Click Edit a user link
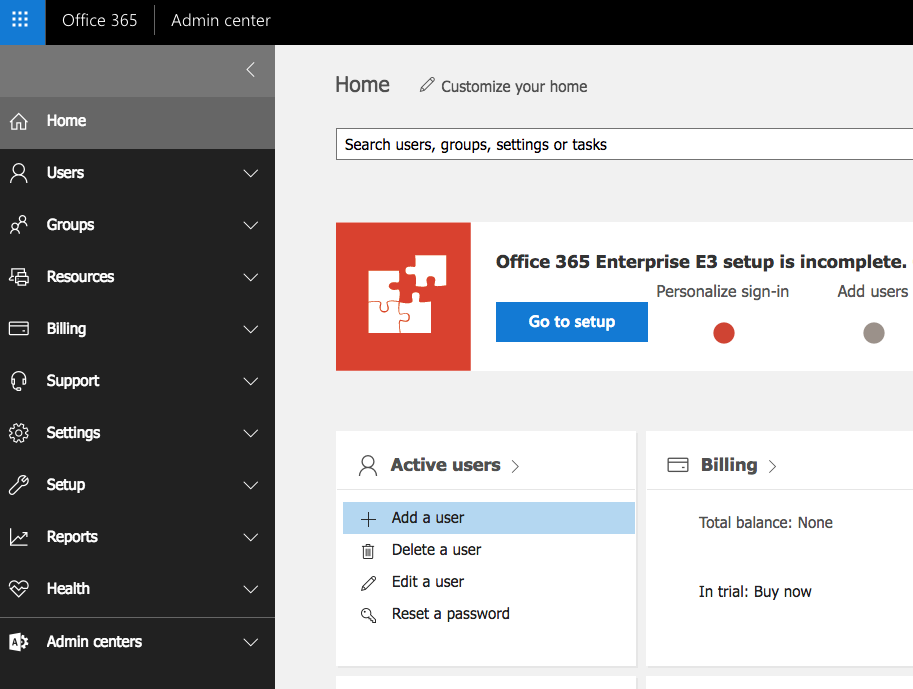This screenshot has height=689, width=913. click(428, 582)
